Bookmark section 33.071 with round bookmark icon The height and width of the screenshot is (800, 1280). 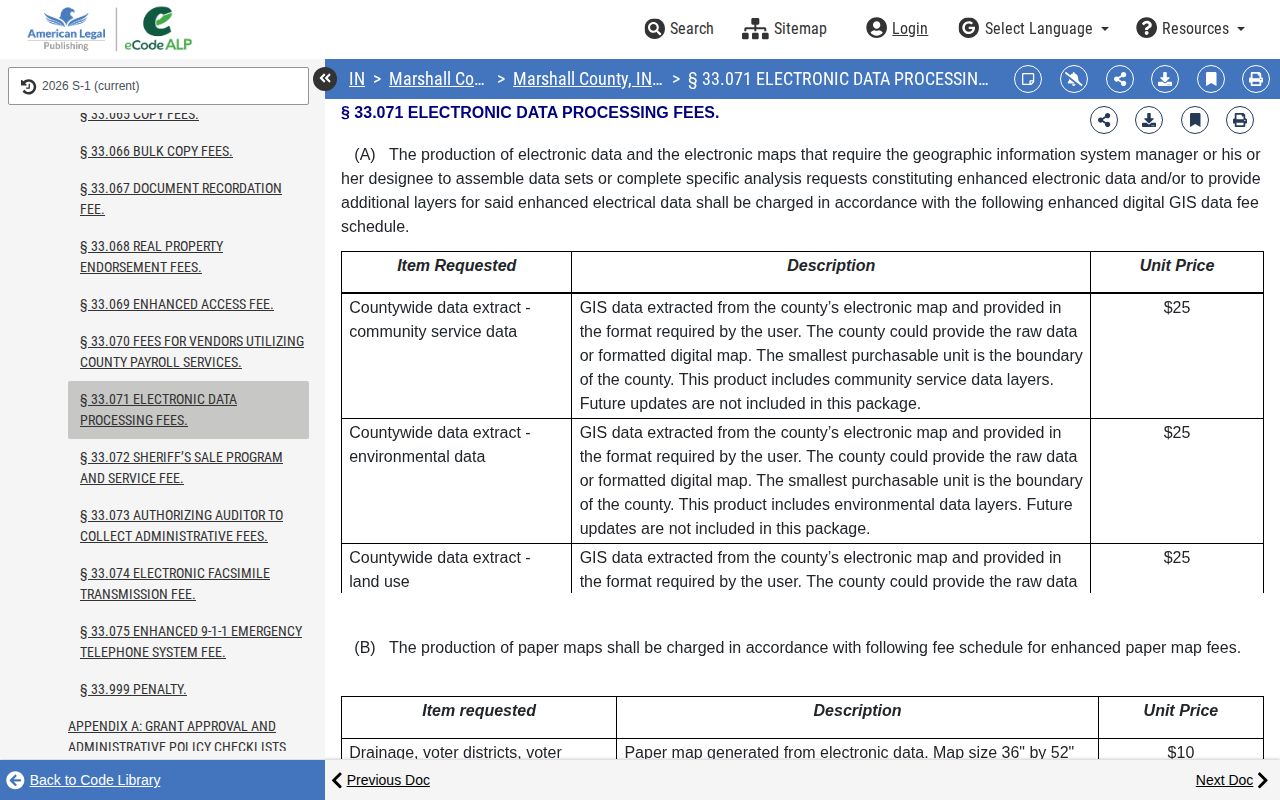pyautogui.click(x=1195, y=120)
